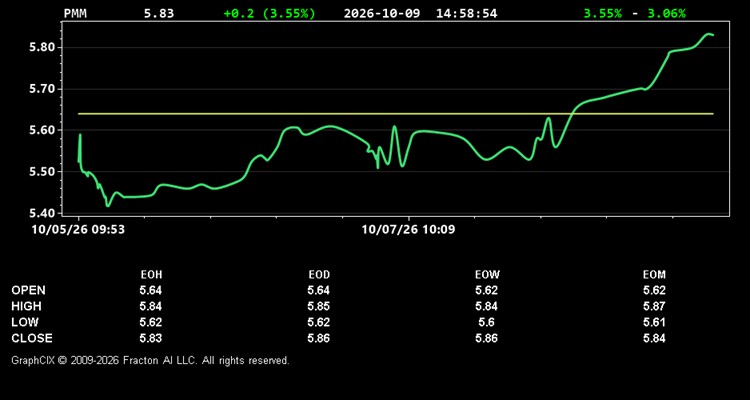Viewport: 750px width, 400px height.
Task: Click the yellow horizontal reference line
Action: point(396,114)
